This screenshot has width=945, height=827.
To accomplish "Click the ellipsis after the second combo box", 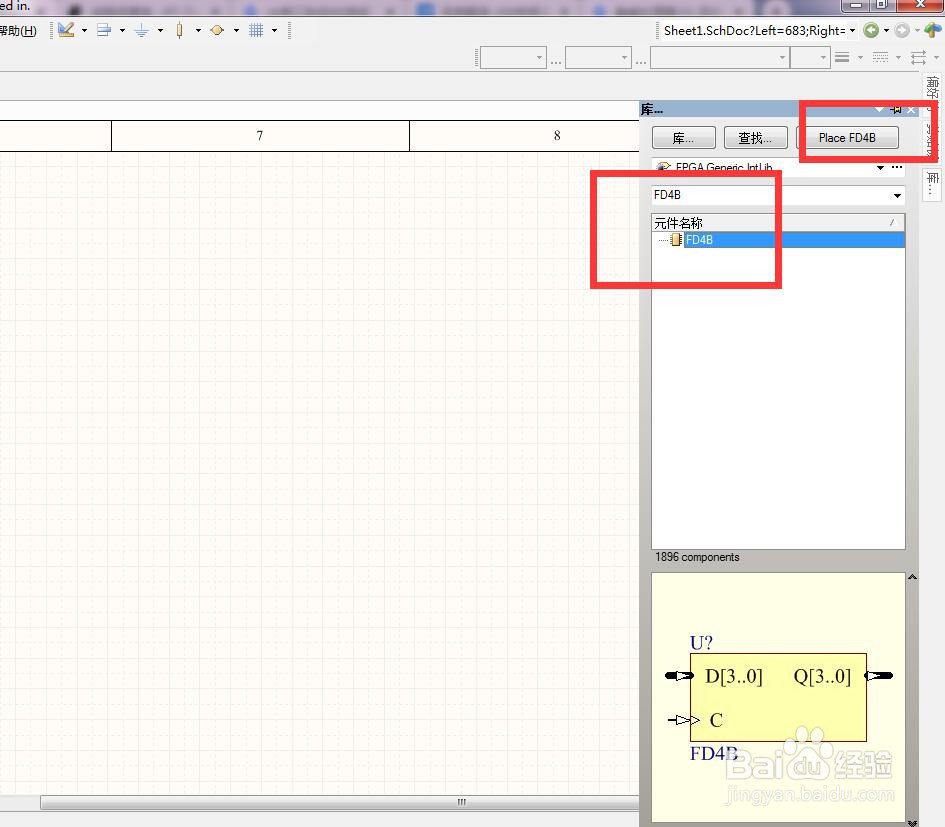I will [x=641, y=61].
